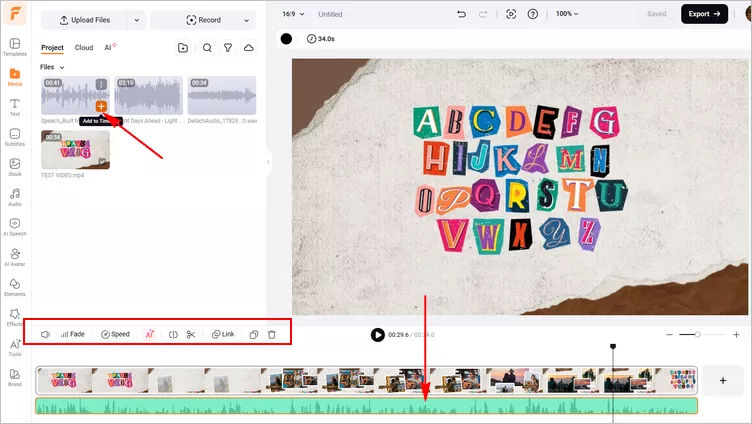Open the help question mark icon
This screenshot has height=424, width=752.
click(532, 14)
